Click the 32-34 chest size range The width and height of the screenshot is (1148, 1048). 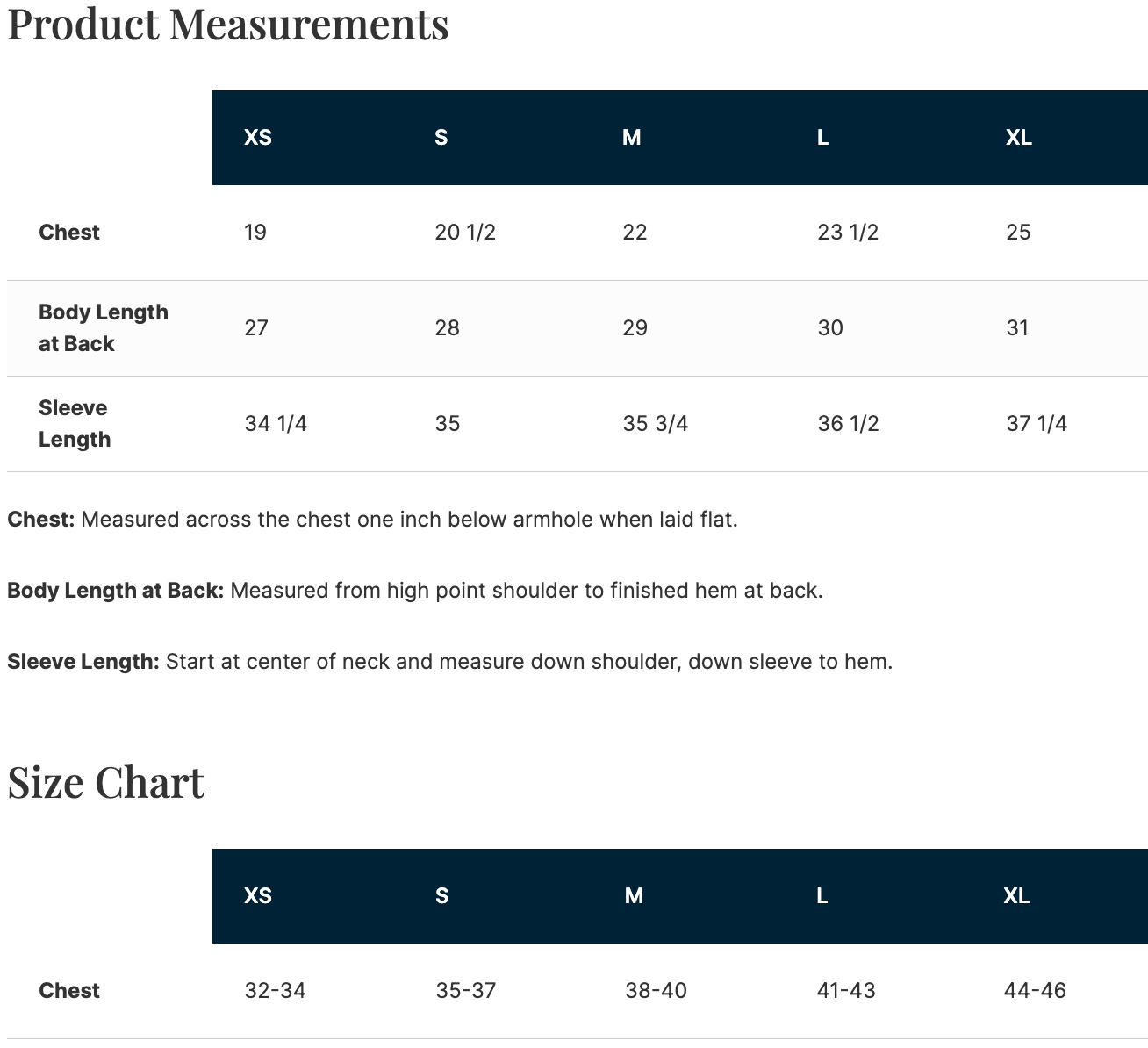point(276,991)
